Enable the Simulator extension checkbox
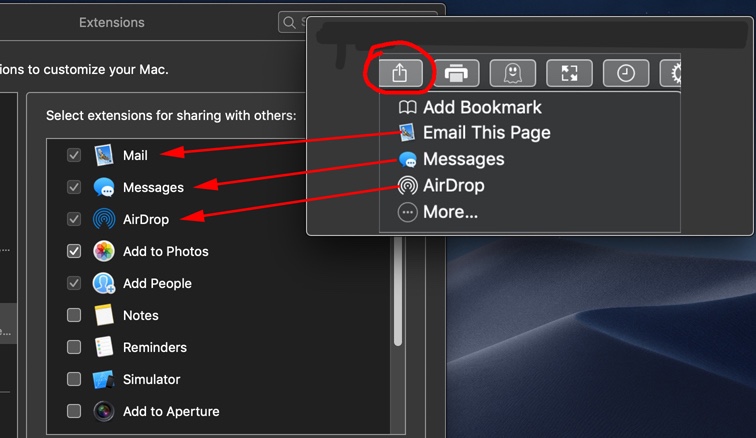Screen dimensions: 756x438 click(x=74, y=379)
